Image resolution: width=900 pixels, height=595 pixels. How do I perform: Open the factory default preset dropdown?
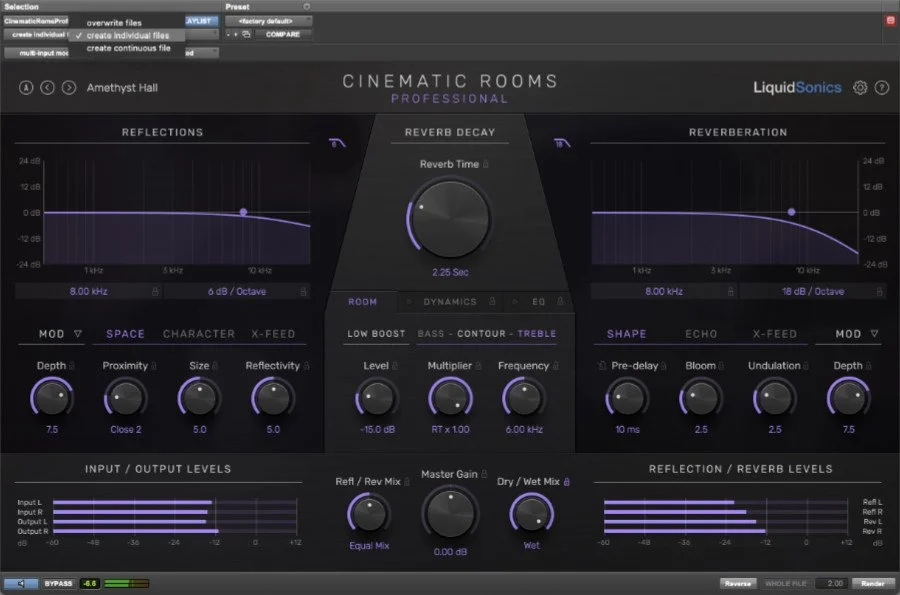pyautogui.click(x=269, y=21)
